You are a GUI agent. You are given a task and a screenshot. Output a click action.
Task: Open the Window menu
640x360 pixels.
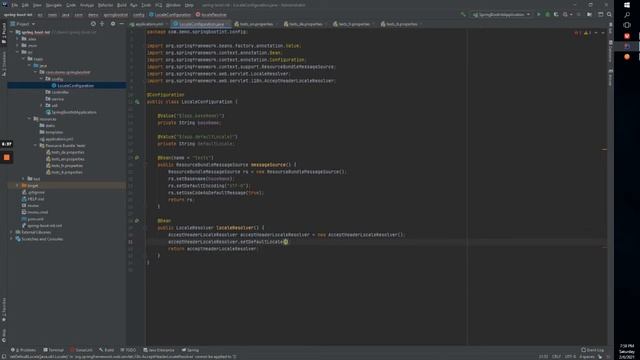click(173, 5)
